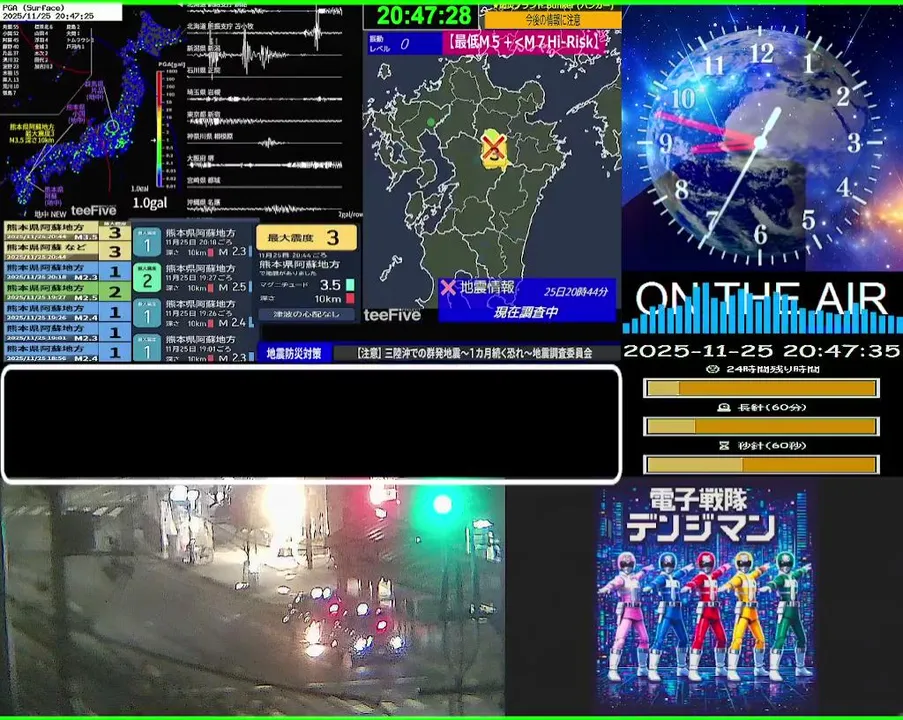903x720 pixels.
Task: Click the clock icon beside 24時間残り時間
Action: click(712, 369)
